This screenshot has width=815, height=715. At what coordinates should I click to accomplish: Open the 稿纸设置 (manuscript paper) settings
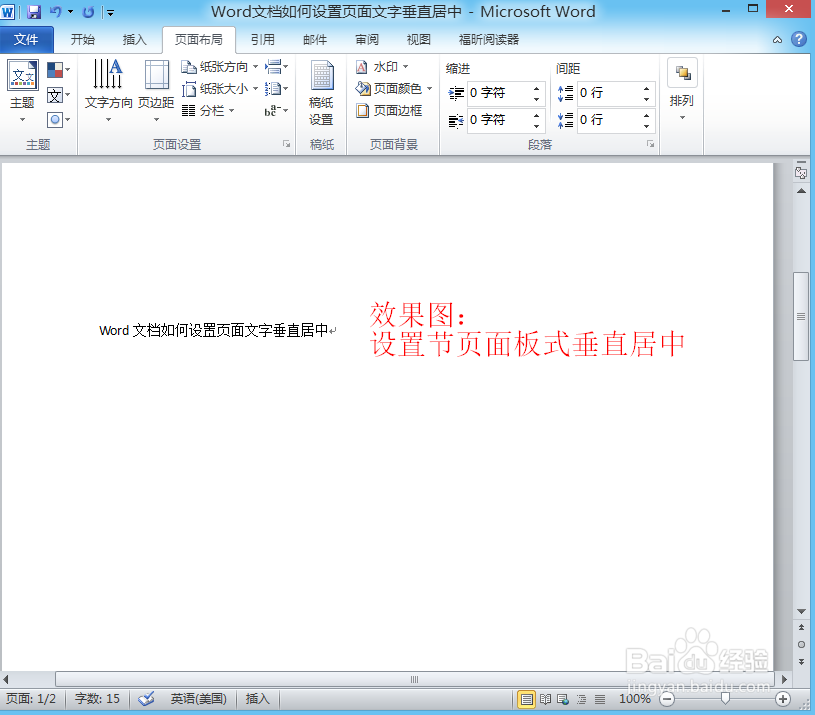point(321,88)
